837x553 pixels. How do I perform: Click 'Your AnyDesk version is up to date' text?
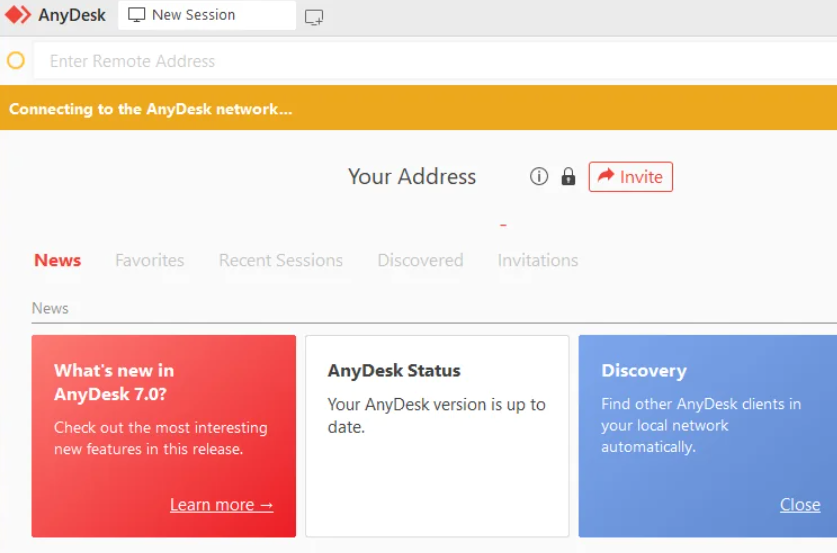click(436, 415)
